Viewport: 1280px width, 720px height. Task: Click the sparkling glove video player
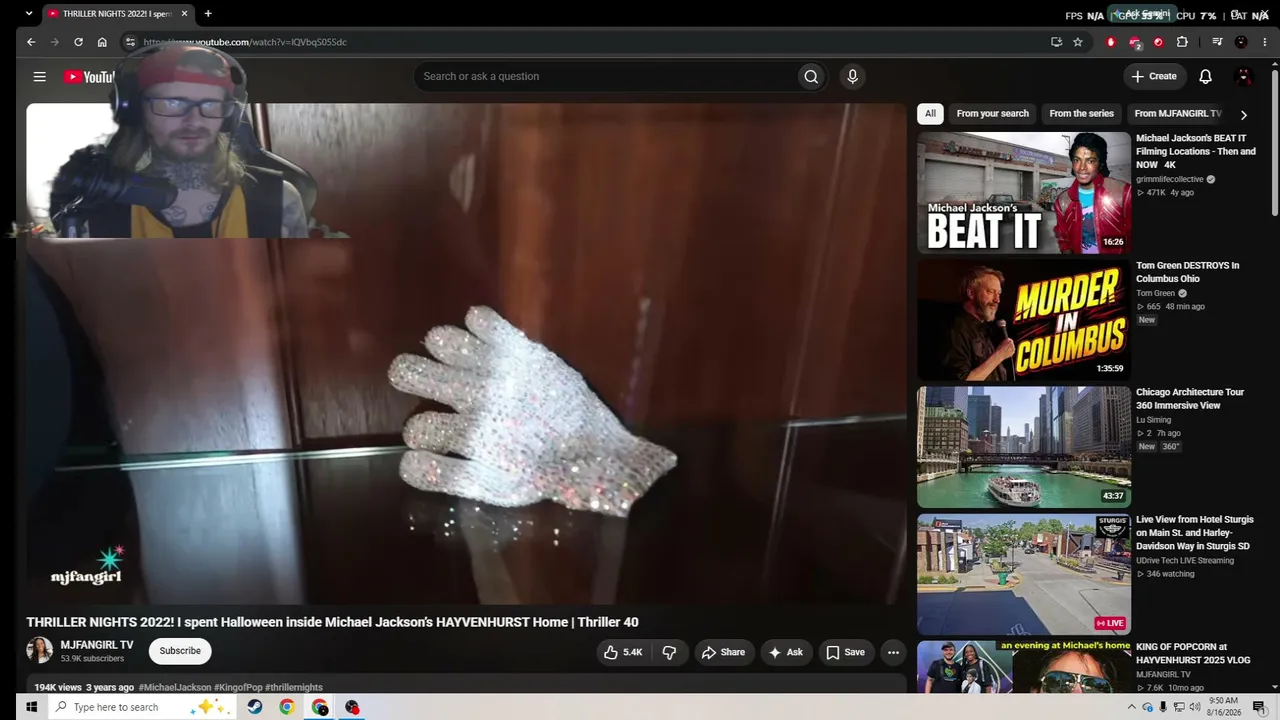click(x=466, y=354)
